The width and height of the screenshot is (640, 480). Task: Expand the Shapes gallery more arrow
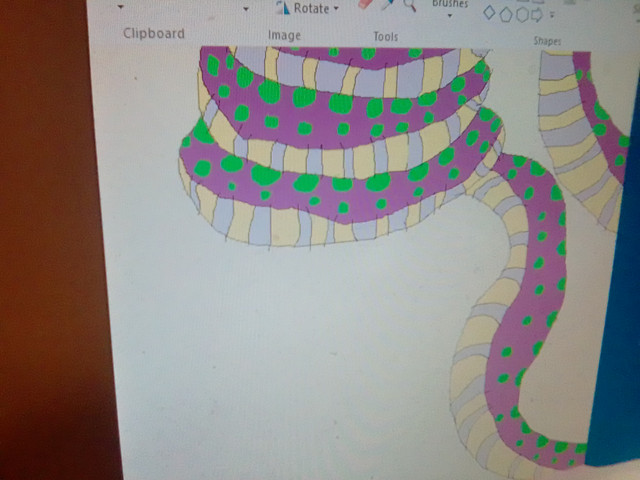pos(552,16)
